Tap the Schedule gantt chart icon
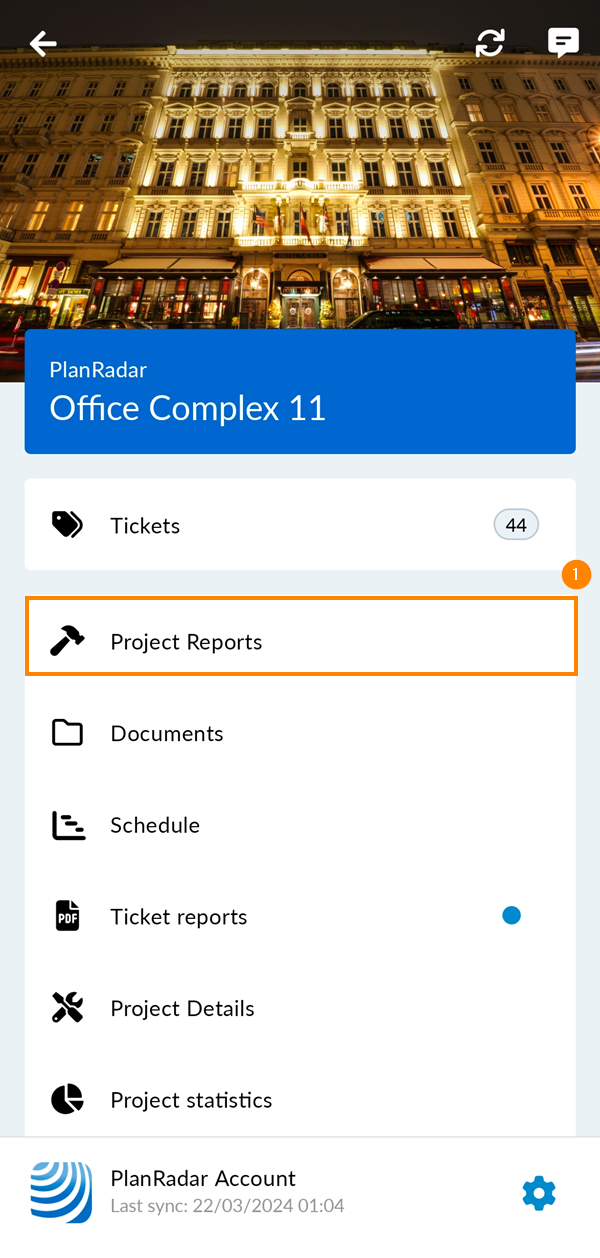Screen dimensions: 600x1258 [68, 825]
